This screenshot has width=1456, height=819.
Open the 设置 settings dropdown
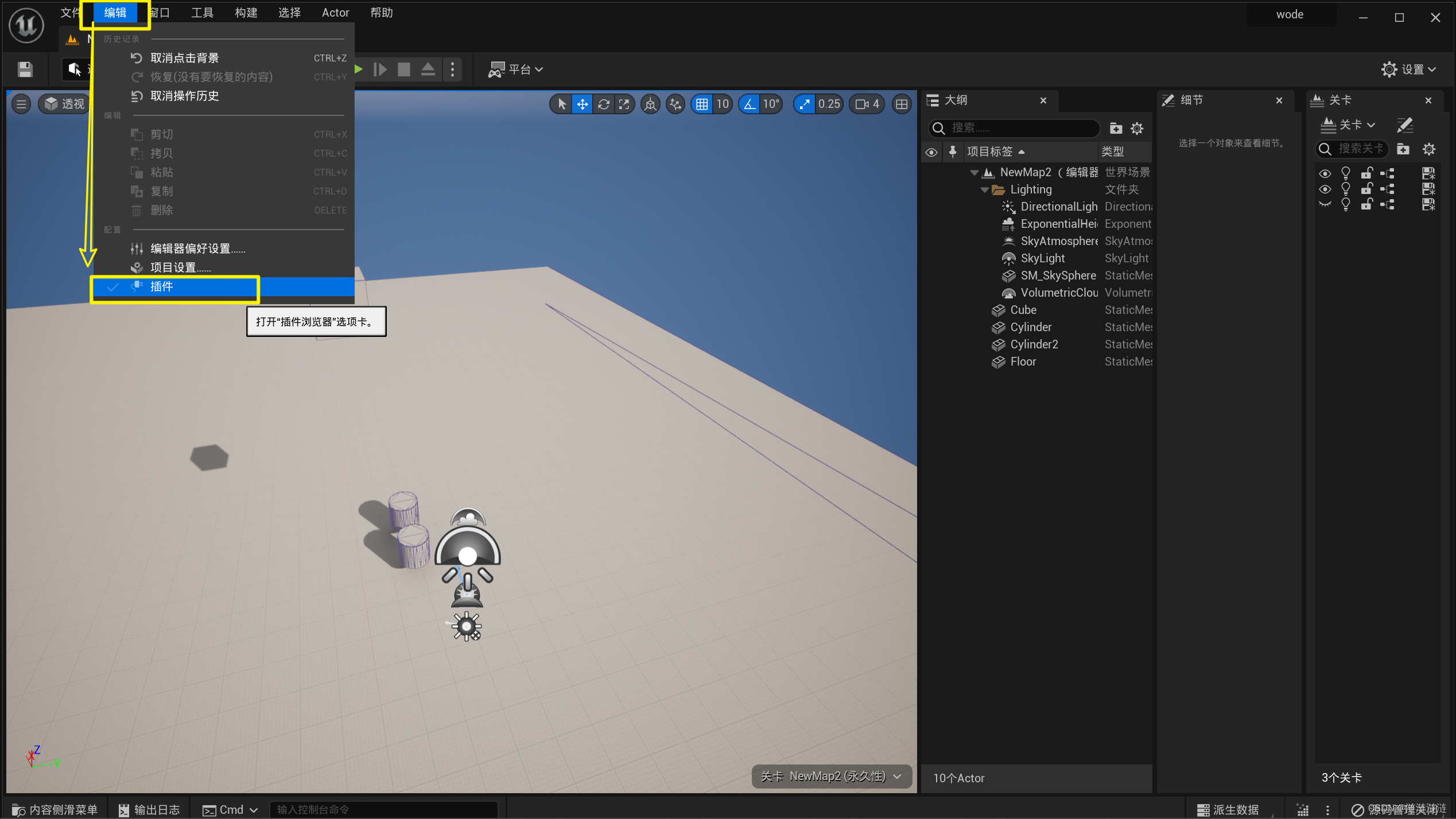(1408, 69)
